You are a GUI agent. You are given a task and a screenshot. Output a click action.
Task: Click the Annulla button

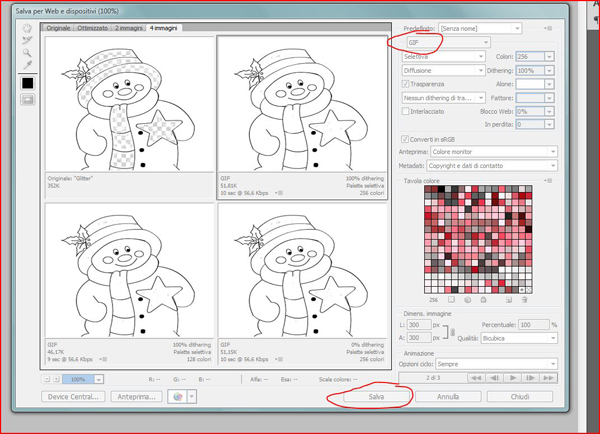click(x=448, y=397)
